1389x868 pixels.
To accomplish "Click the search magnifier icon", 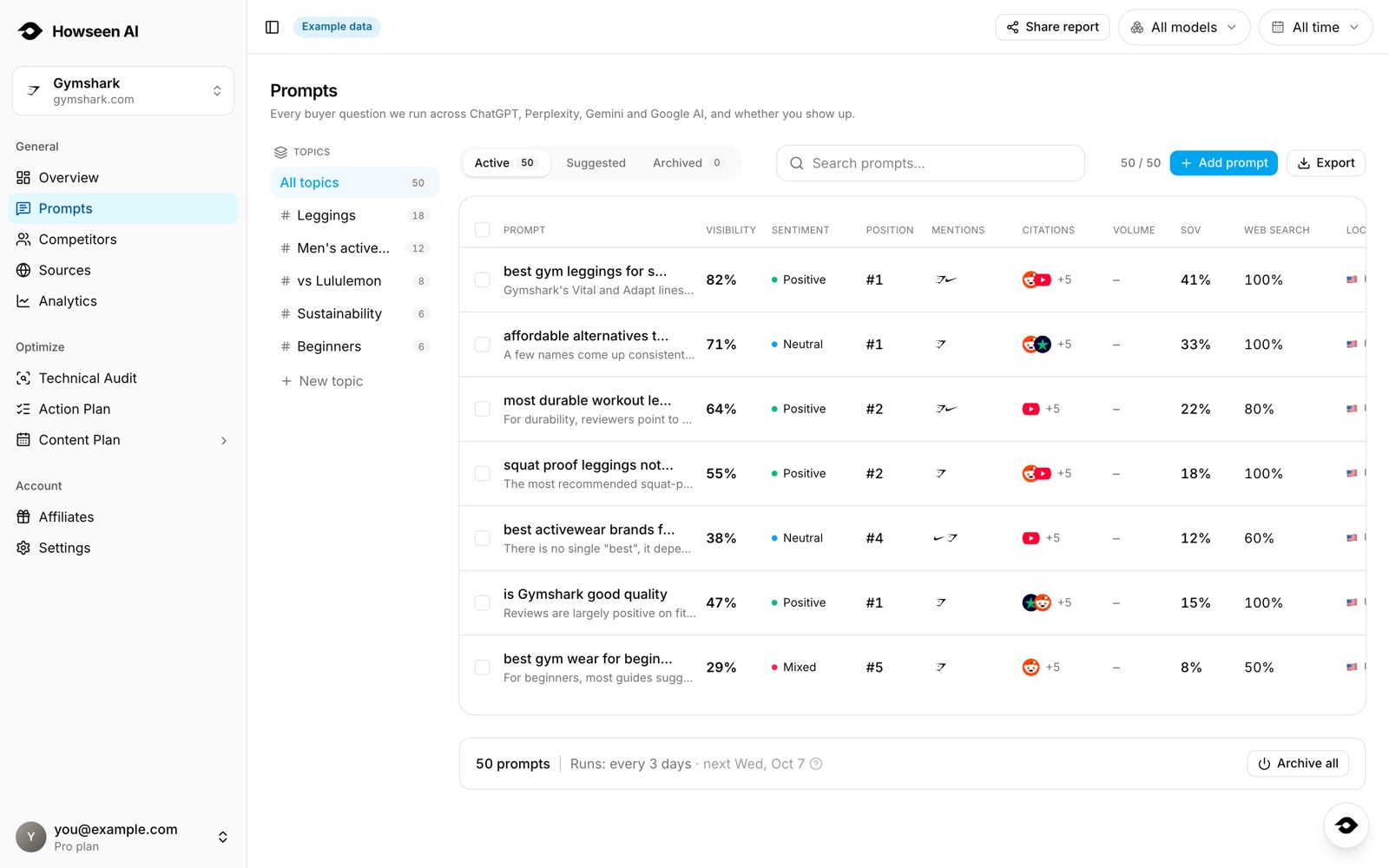I will (x=796, y=163).
